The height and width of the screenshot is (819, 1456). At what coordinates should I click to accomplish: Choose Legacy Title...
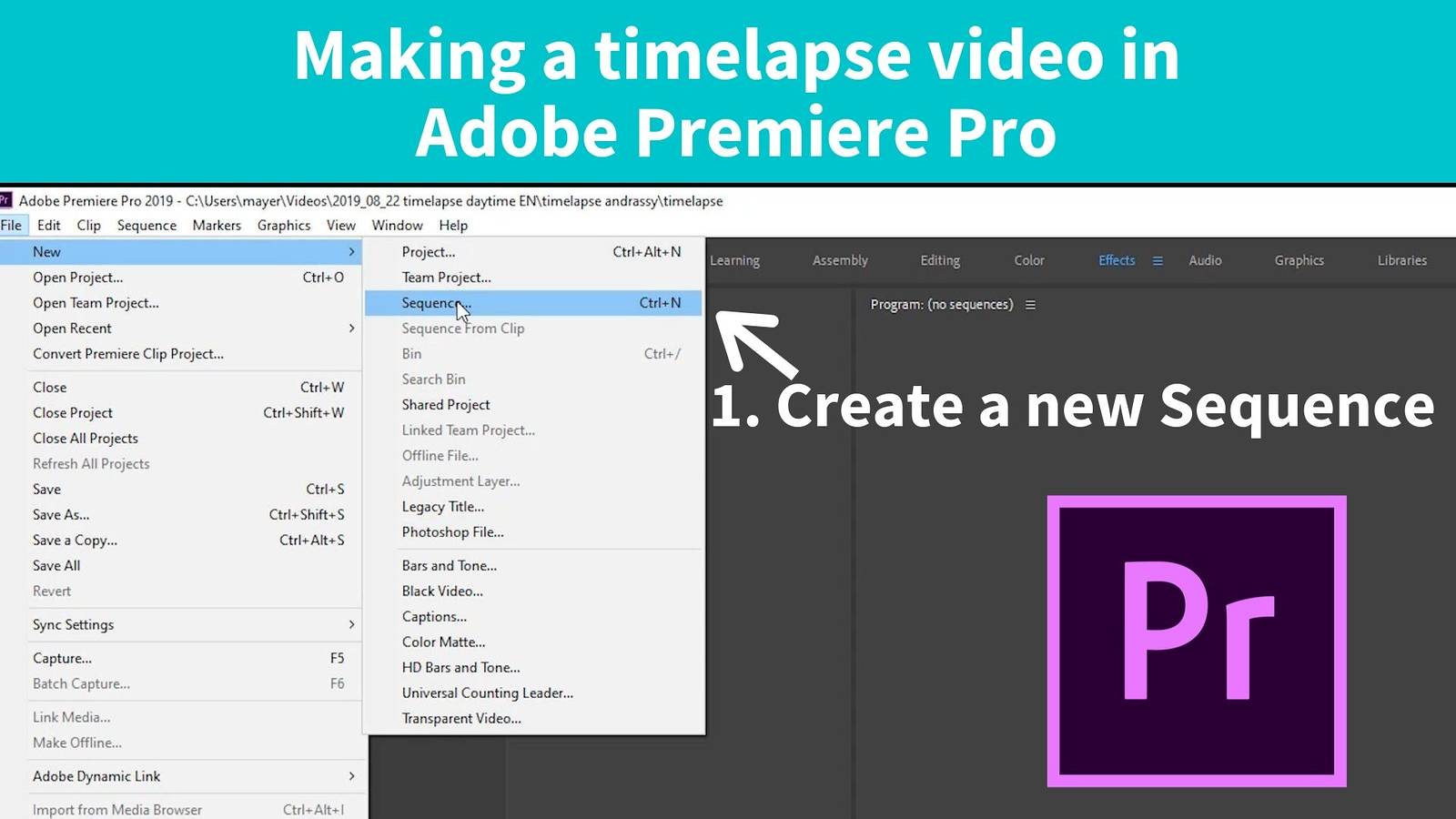click(533, 507)
